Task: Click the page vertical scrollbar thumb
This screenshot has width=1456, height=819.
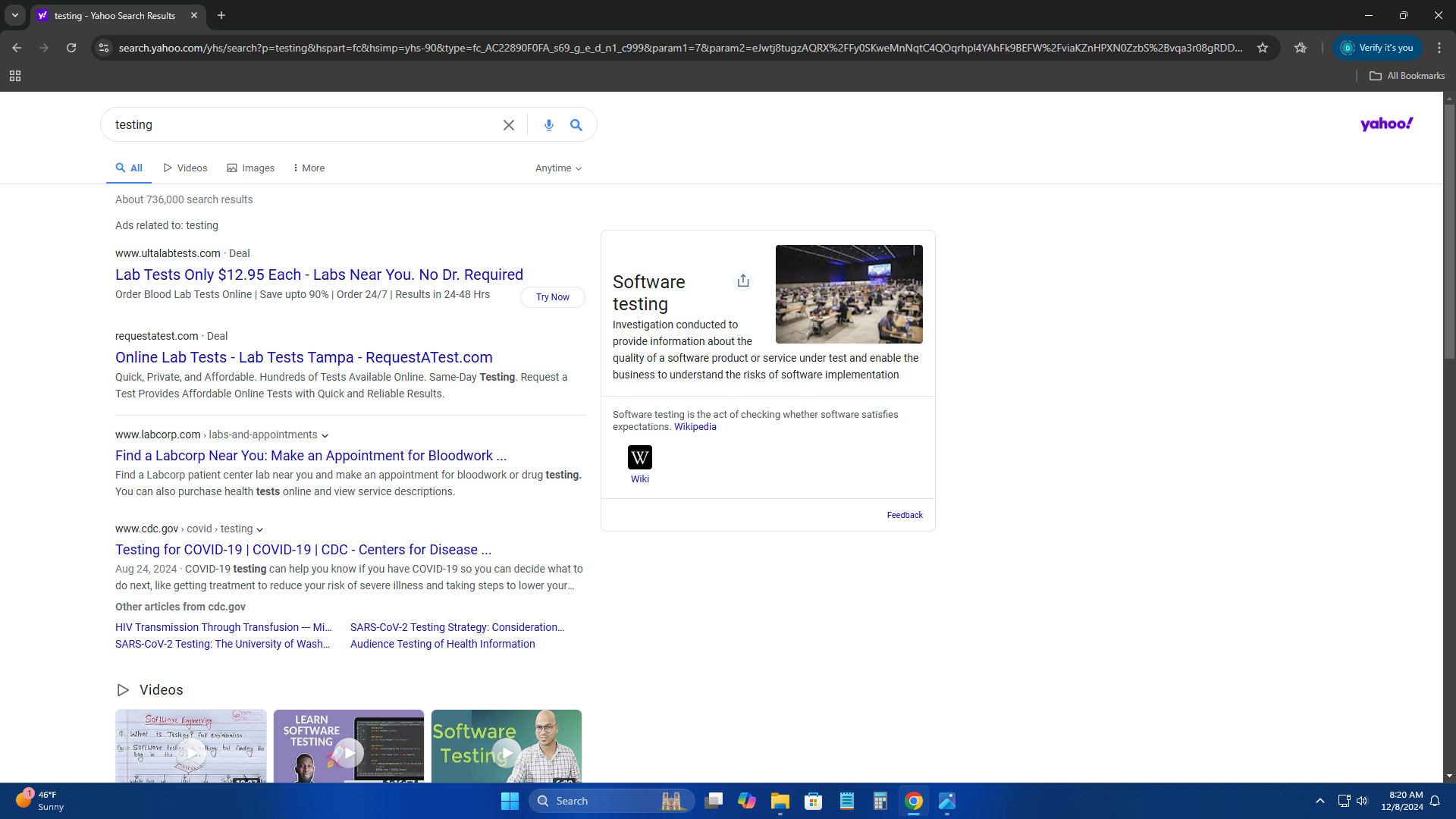Action: click(1449, 231)
